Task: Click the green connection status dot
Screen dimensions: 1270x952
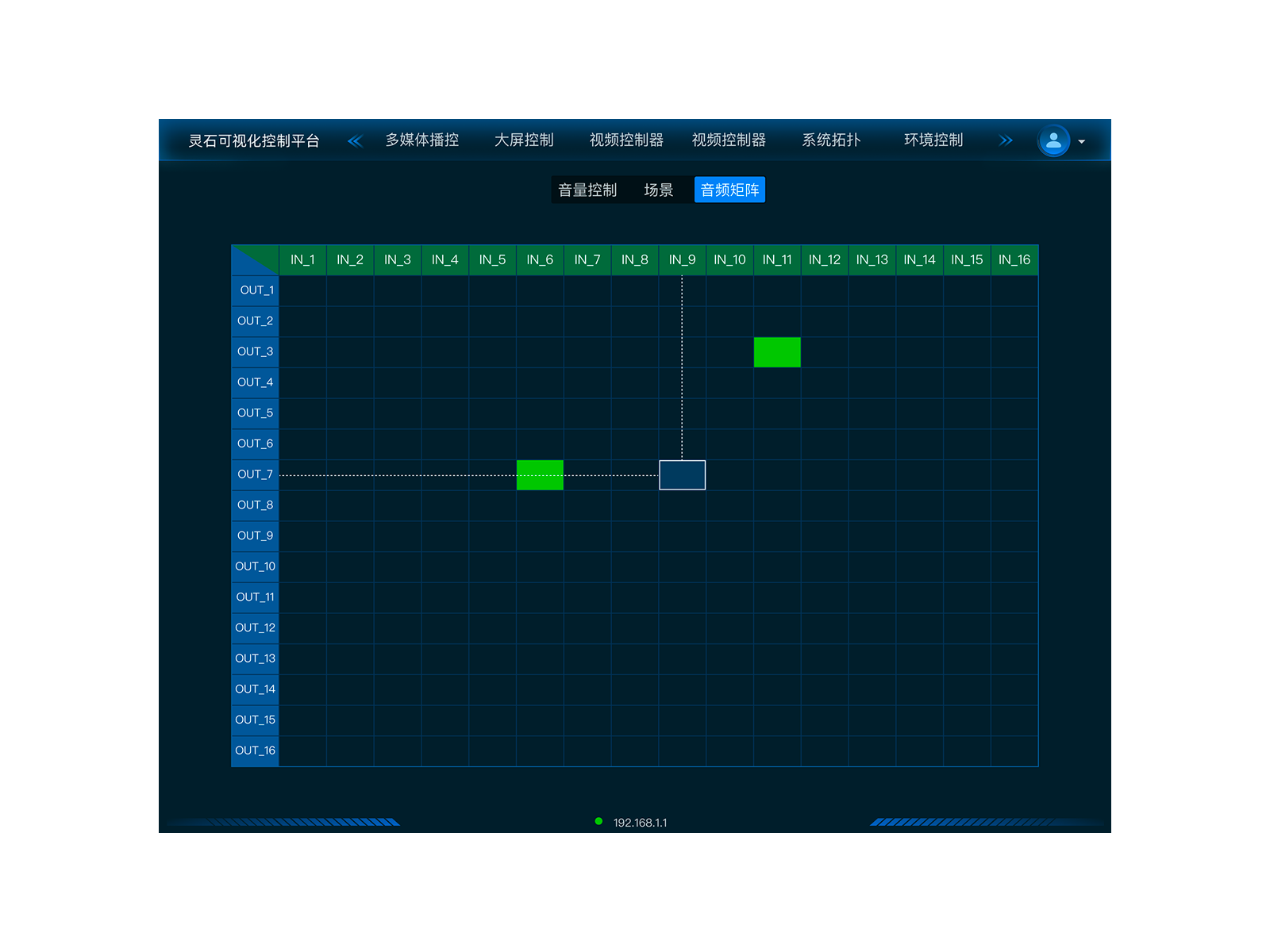Action: (x=598, y=822)
